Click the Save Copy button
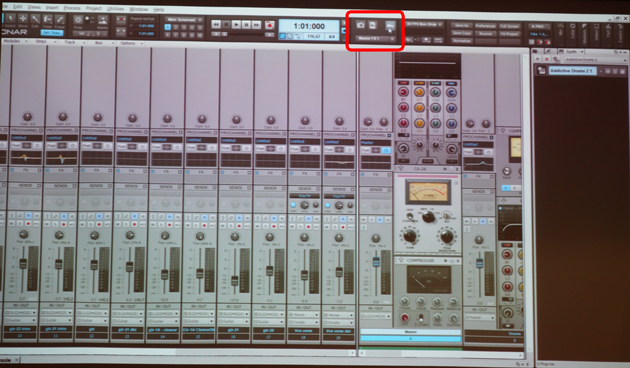The height and width of the screenshot is (368, 630). click(x=461, y=33)
